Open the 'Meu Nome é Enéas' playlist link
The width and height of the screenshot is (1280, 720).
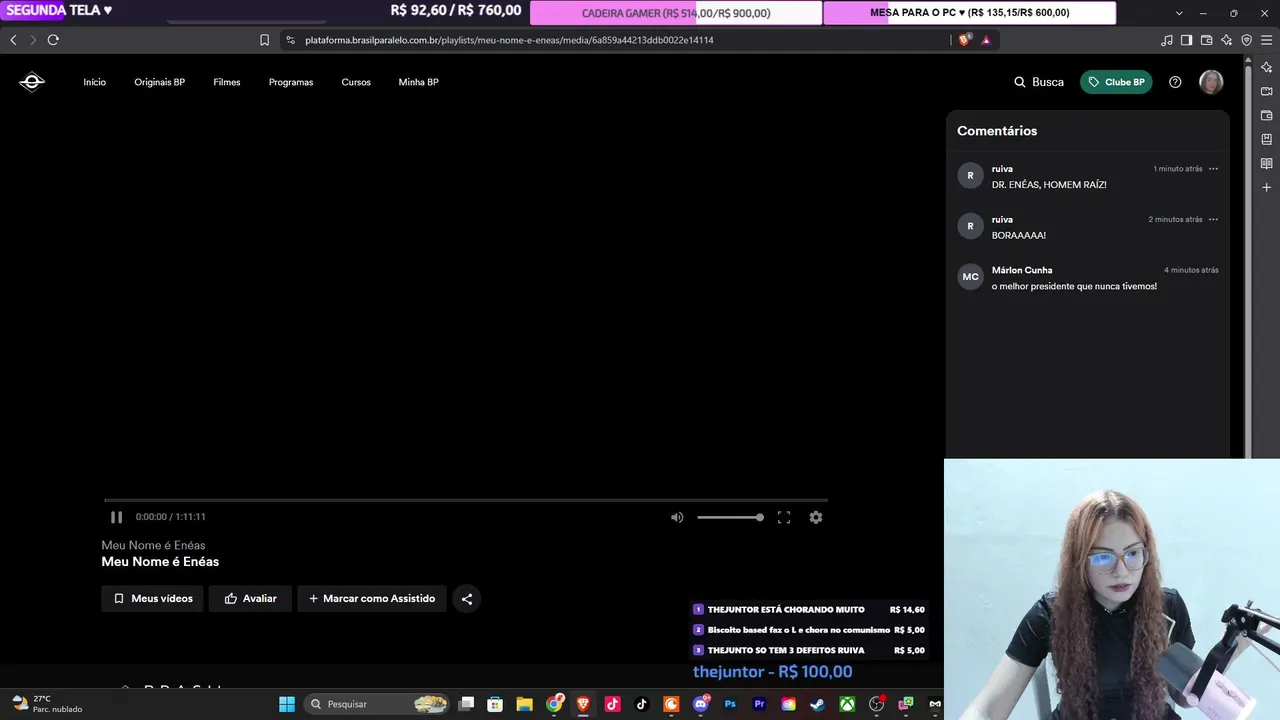pyautogui.click(x=153, y=545)
